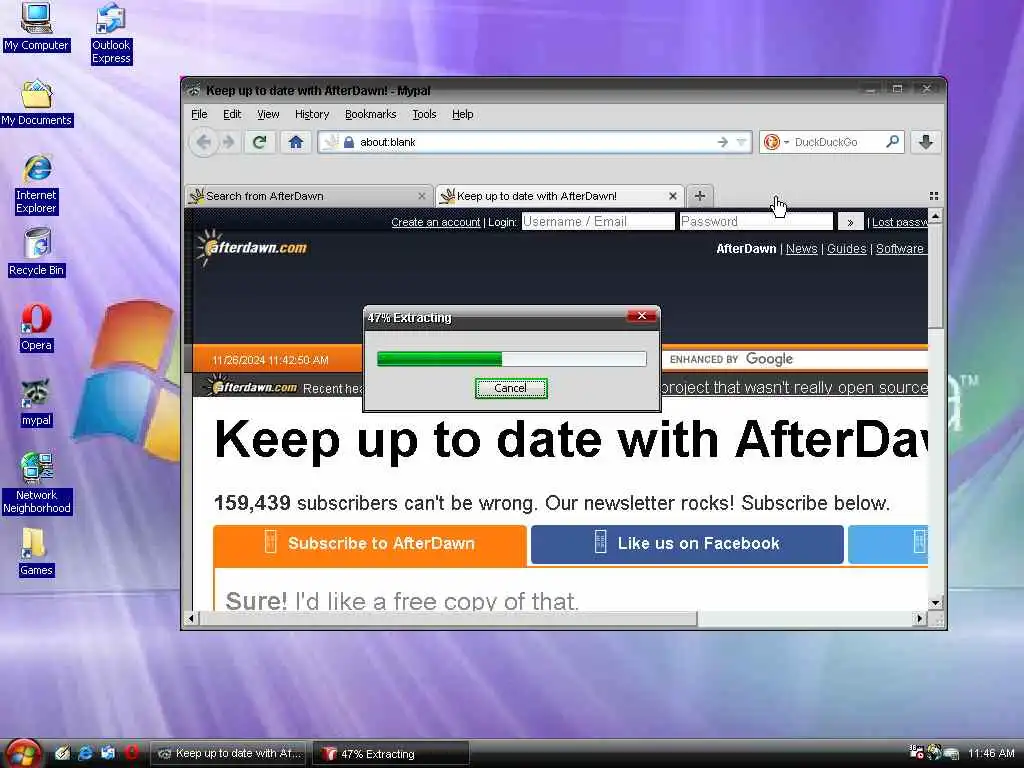1024x768 pixels.
Task: Click the search magnifier icon
Action: point(892,142)
